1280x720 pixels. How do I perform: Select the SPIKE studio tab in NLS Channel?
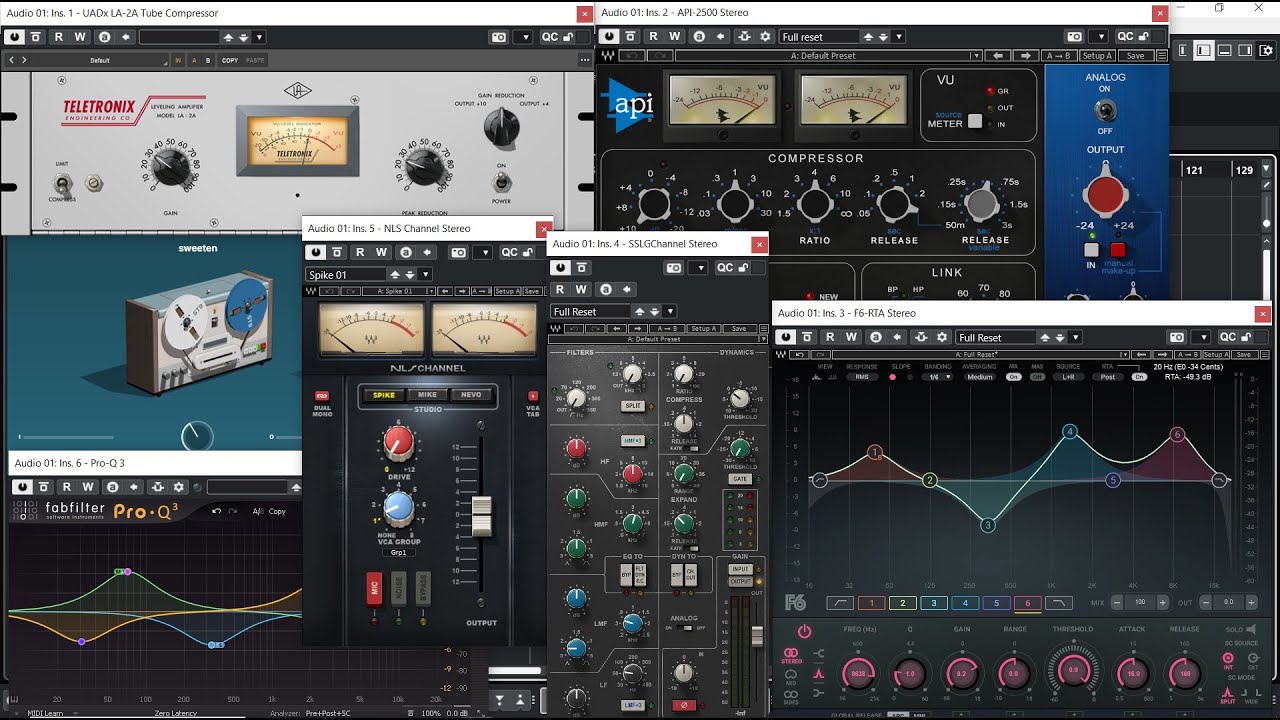[384, 395]
